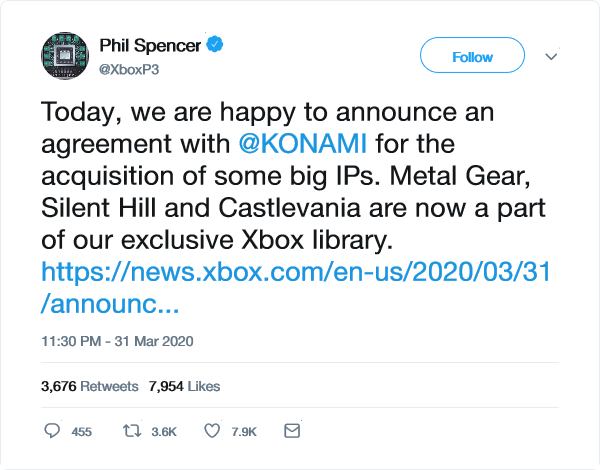Click the 455 replies count
Image resolution: width=600 pixels, height=470 pixels.
(82, 432)
